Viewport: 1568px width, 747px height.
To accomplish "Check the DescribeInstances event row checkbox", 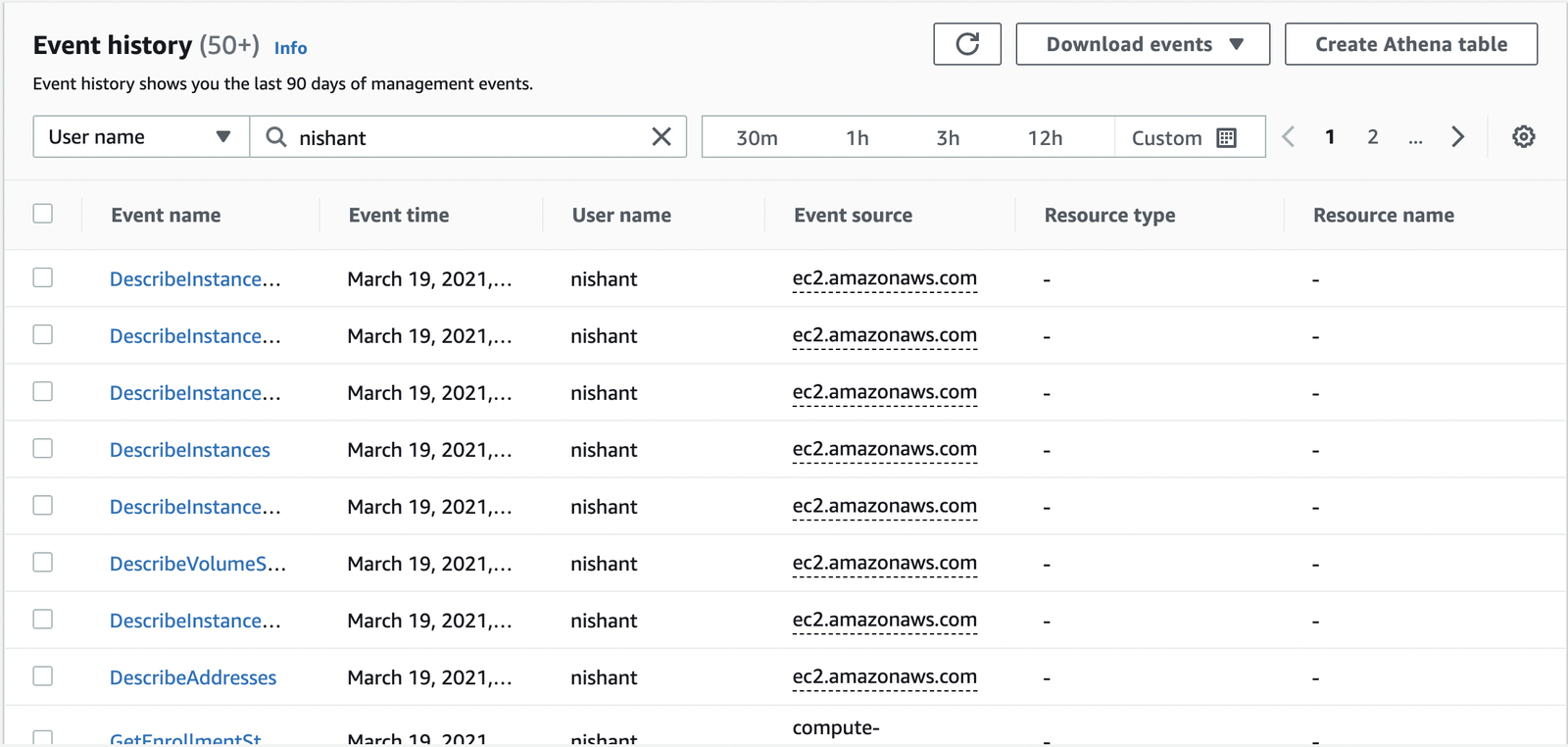I will (43, 449).
